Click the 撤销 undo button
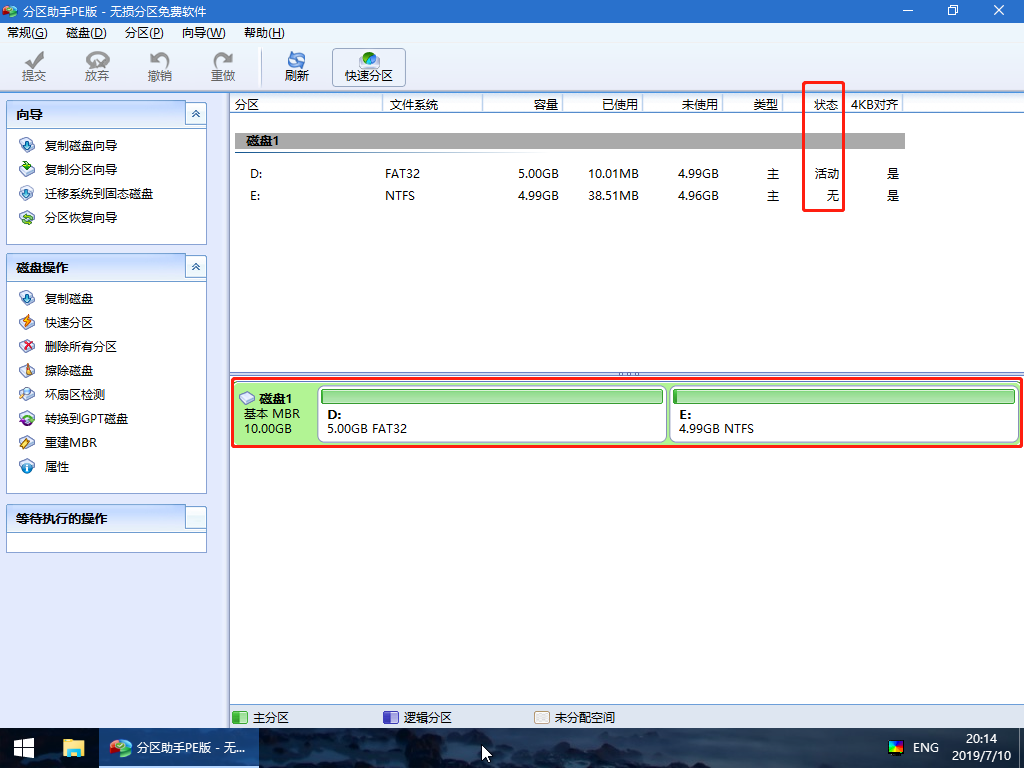The height and width of the screenshot is (768, 1024). click(x=160, y=66)
